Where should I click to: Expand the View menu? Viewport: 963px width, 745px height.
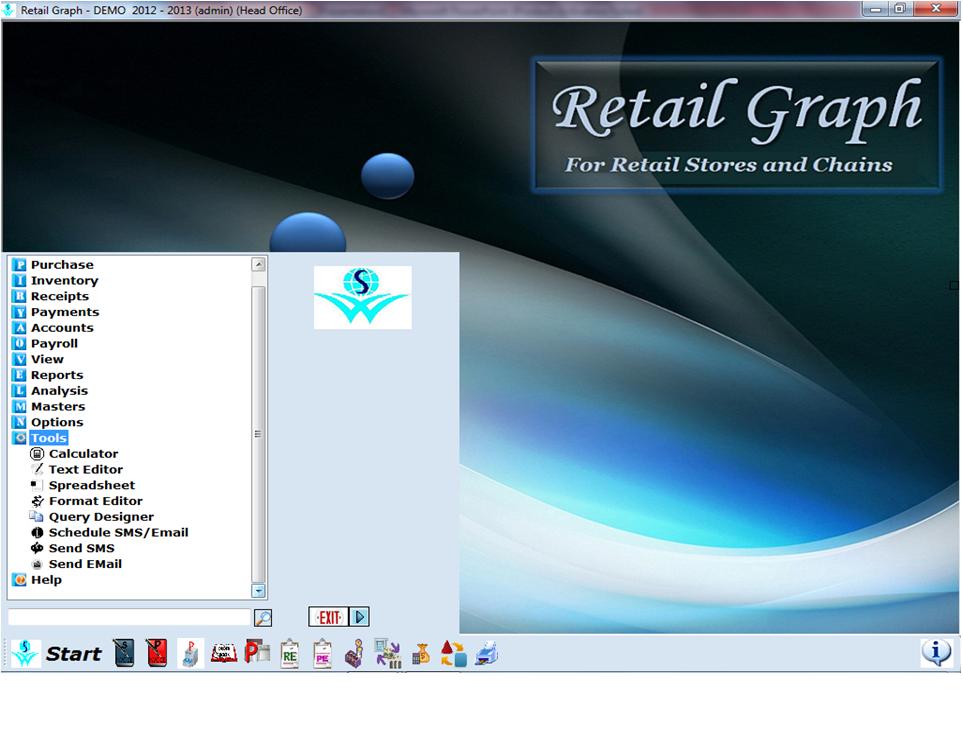tap(47, 359)
